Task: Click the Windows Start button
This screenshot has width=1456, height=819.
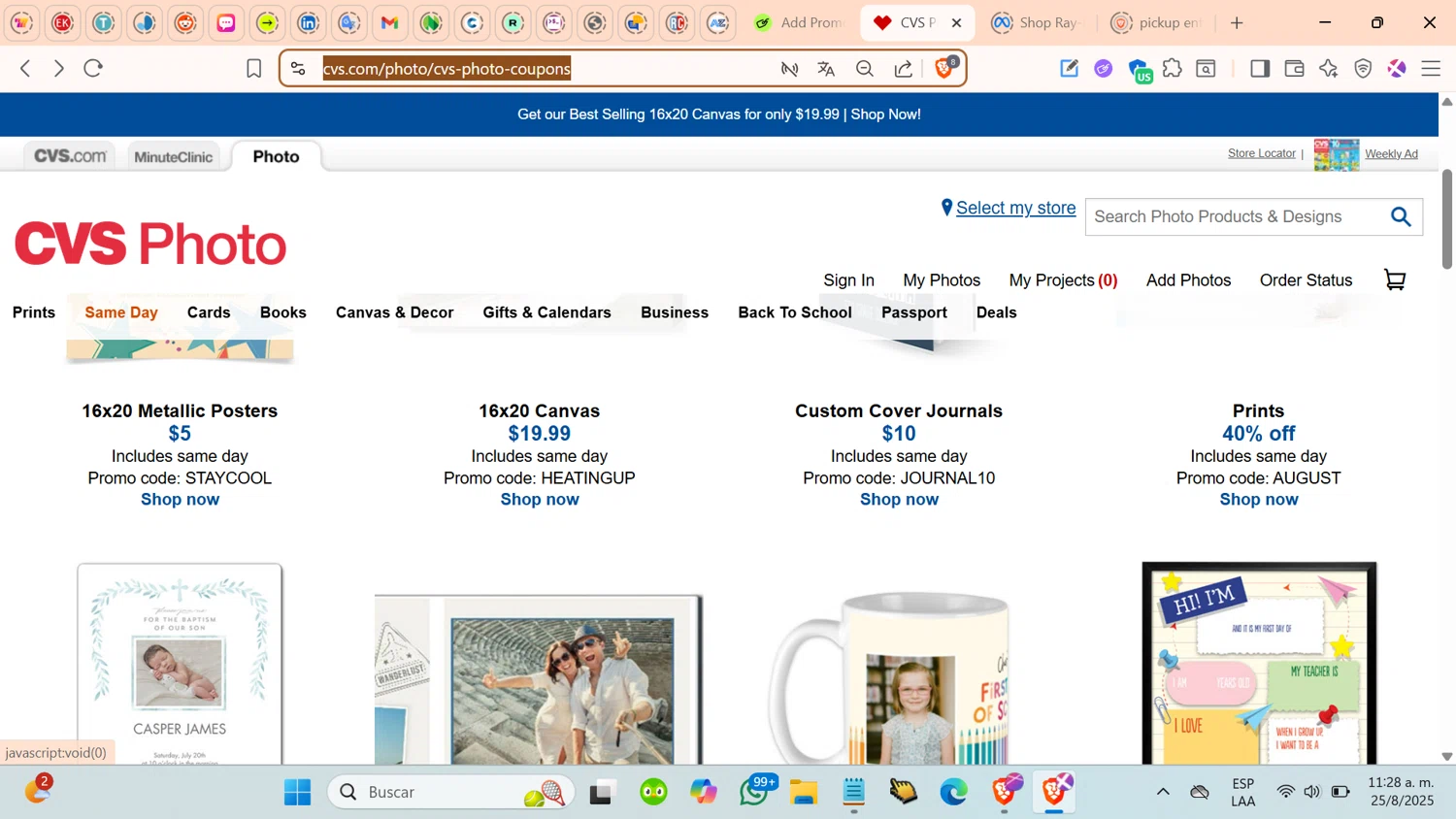Action: tap(298, 793)
